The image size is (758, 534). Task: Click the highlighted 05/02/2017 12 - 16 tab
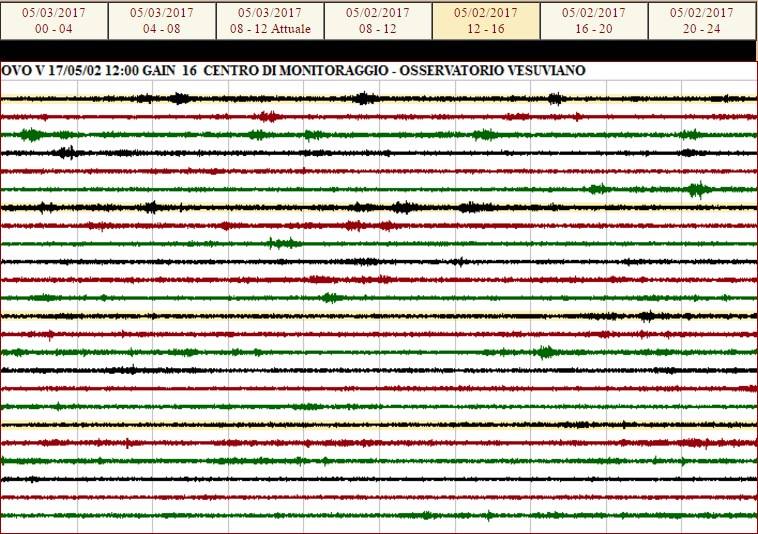tap(486, 20)
